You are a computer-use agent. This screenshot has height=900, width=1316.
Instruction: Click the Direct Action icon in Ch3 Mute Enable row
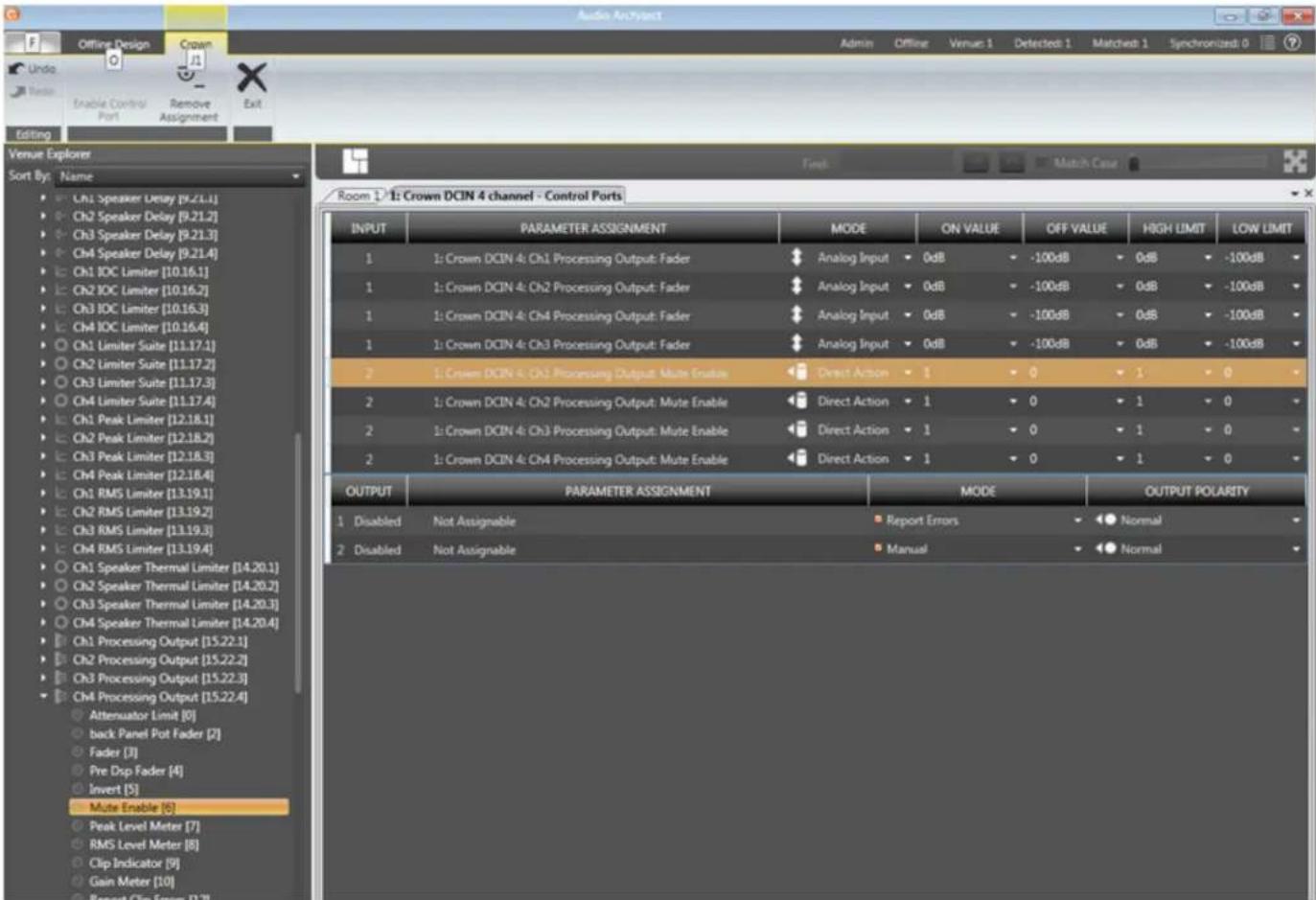797,429
